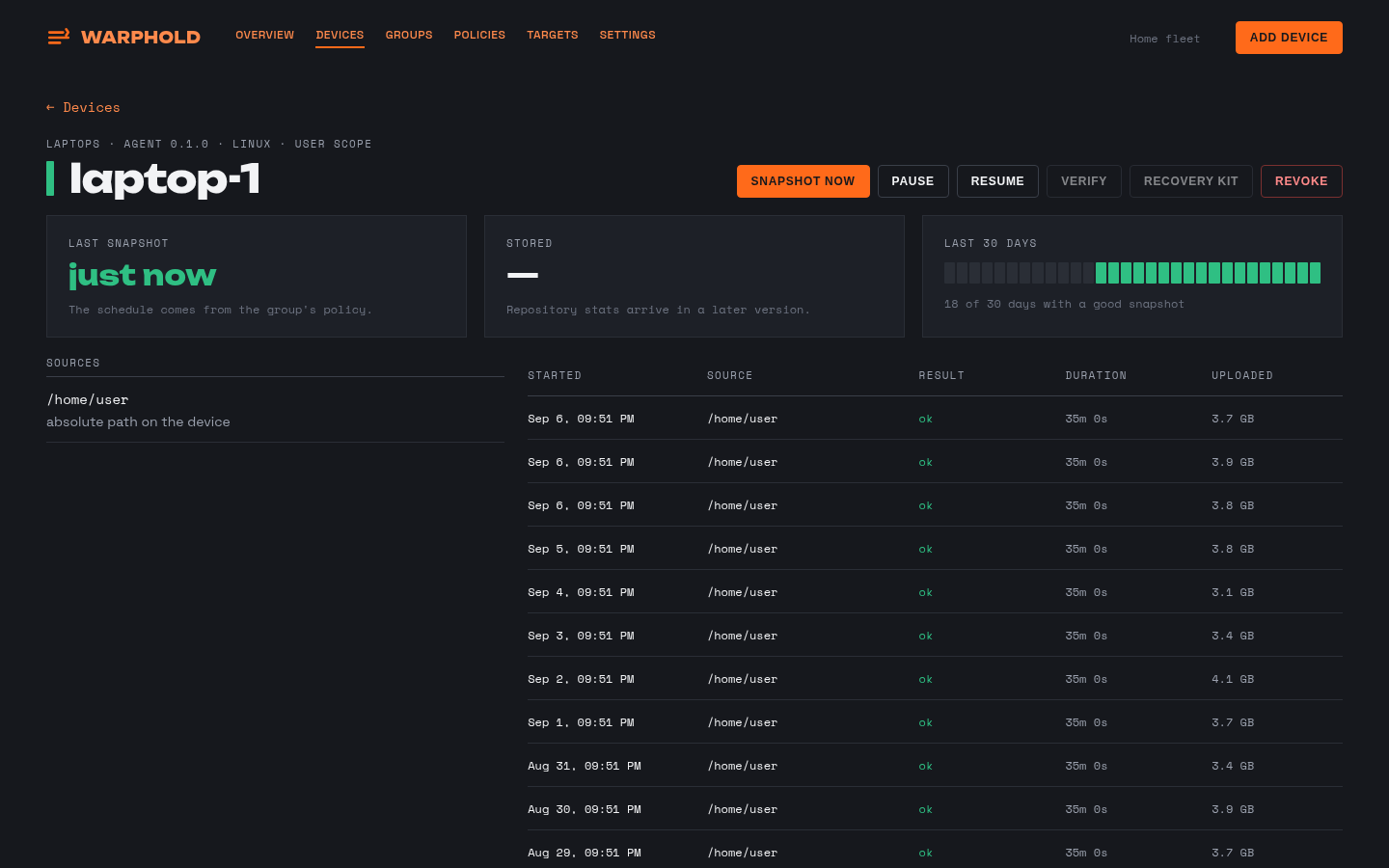This screenshot has height=868, width=1389.
Task: Click the Started column header
Action: (x=555, y=375)
